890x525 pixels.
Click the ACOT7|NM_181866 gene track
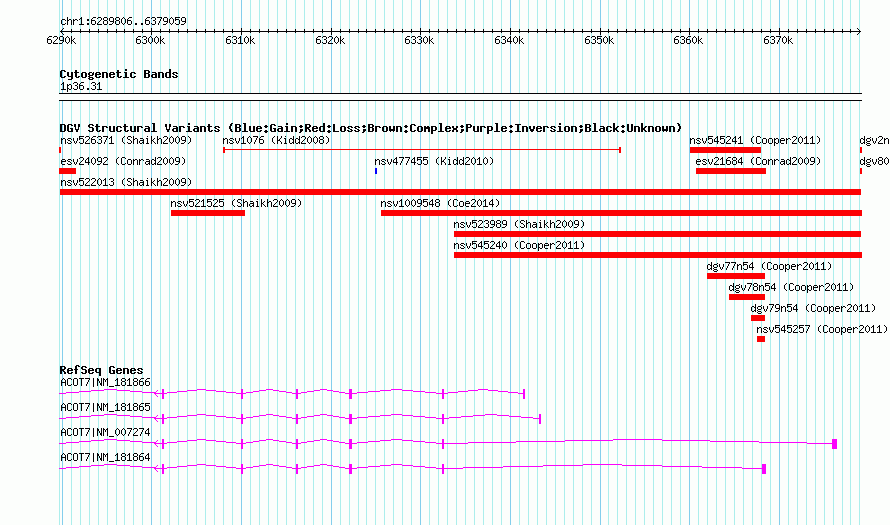point(292,393)
